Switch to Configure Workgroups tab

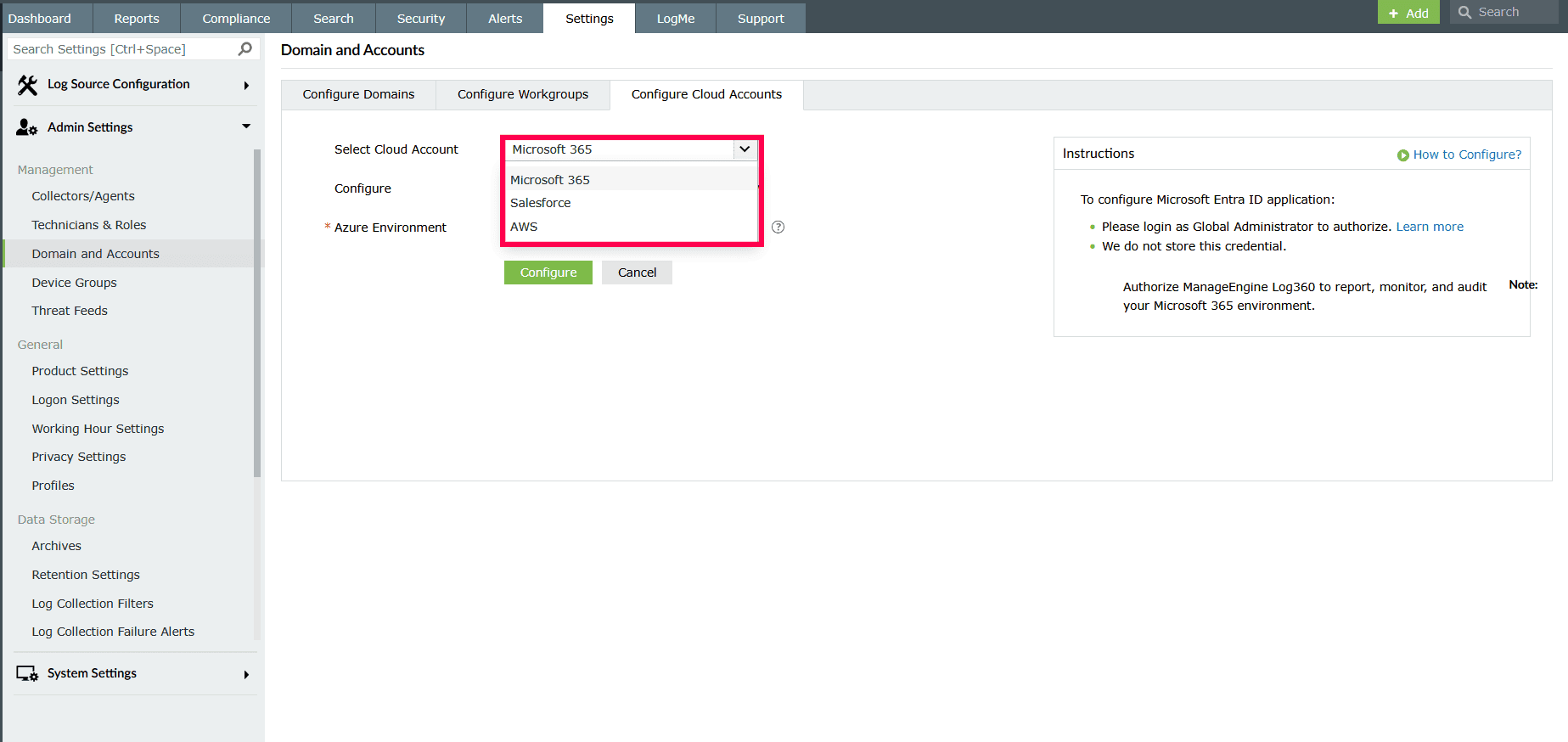tap(523, 94)
